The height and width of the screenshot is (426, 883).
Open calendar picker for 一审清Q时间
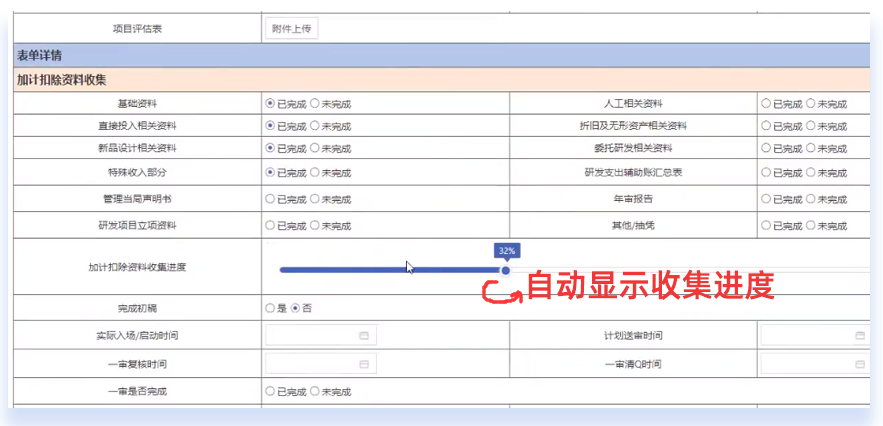(x=859, y=364)
